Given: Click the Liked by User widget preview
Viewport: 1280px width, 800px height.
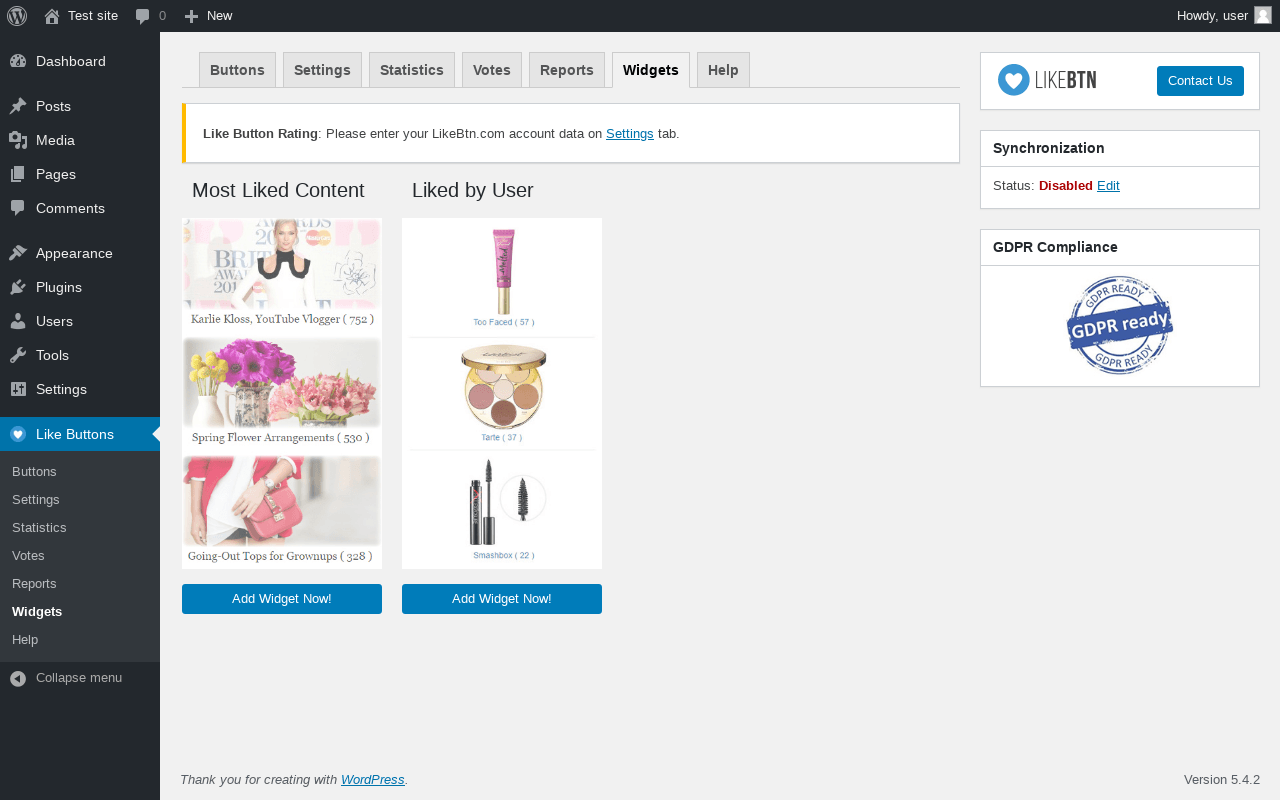Looking at the screenshot, I should point(502,394).
